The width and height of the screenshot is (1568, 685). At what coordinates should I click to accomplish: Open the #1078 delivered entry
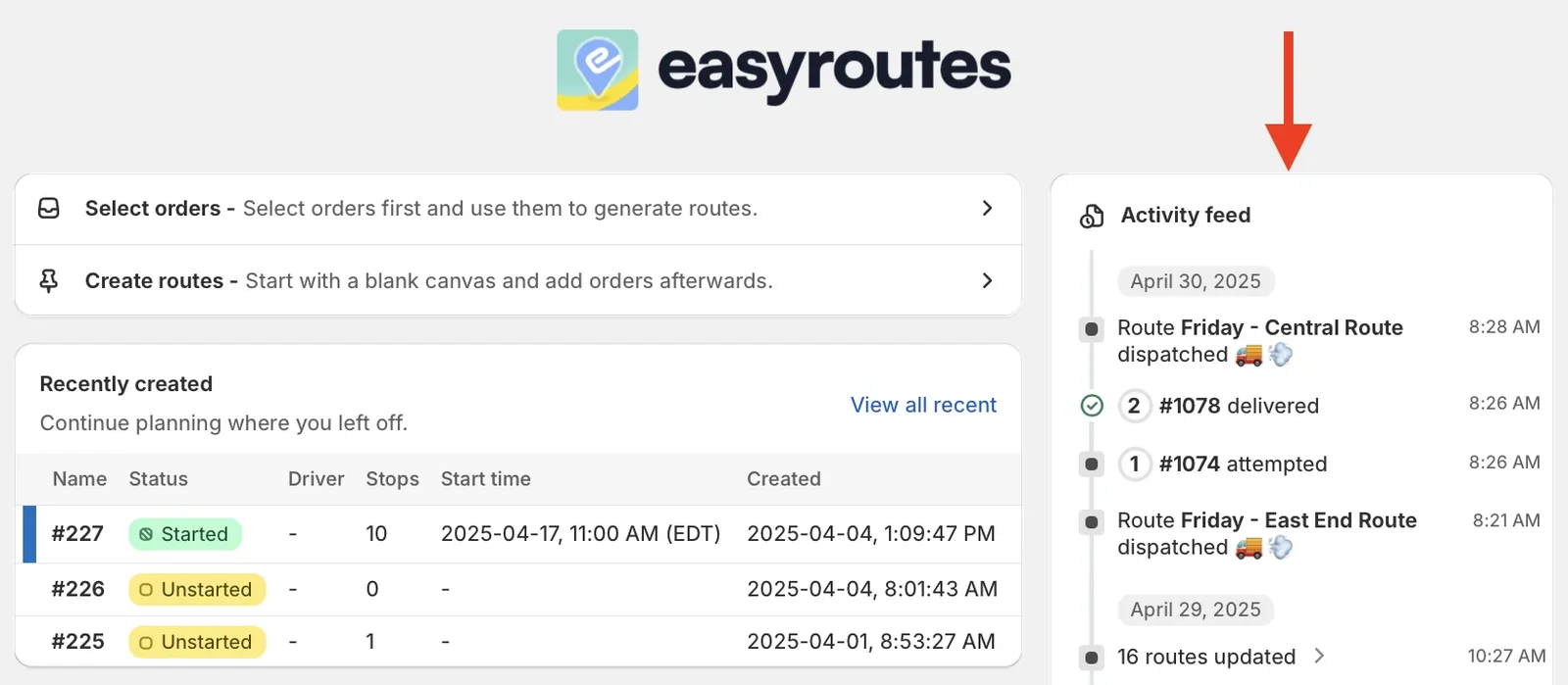tap(1239, 406)
